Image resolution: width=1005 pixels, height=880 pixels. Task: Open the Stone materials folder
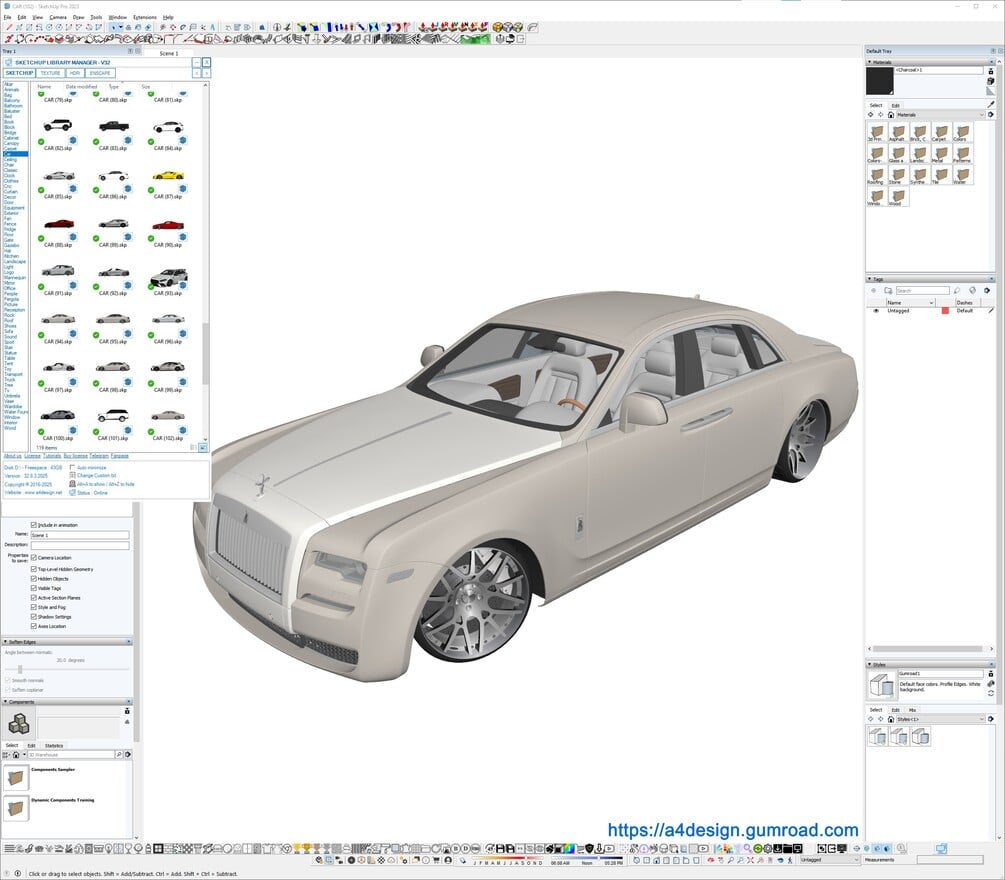tap(897, 175)
